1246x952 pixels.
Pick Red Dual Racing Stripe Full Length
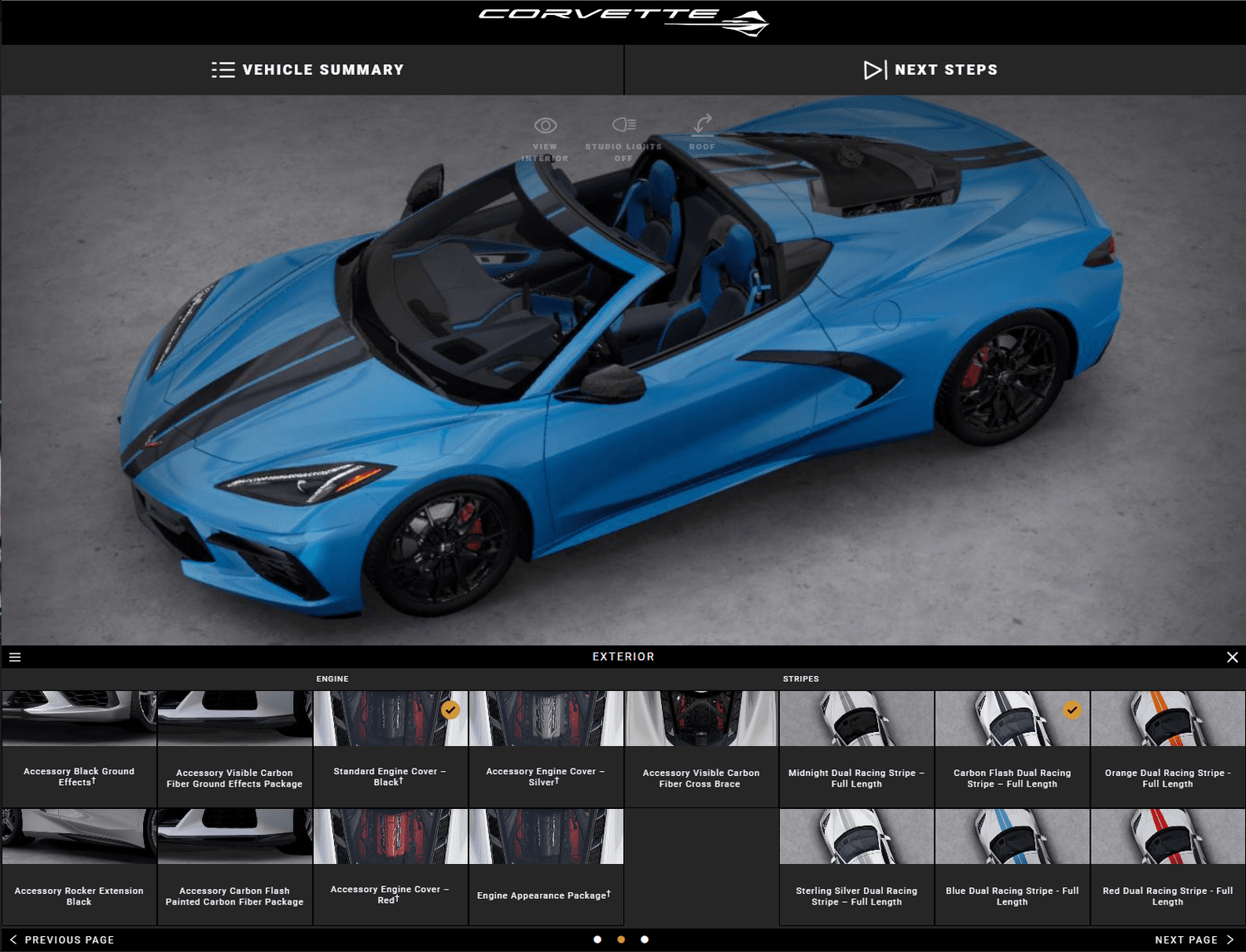(1168, 866)
